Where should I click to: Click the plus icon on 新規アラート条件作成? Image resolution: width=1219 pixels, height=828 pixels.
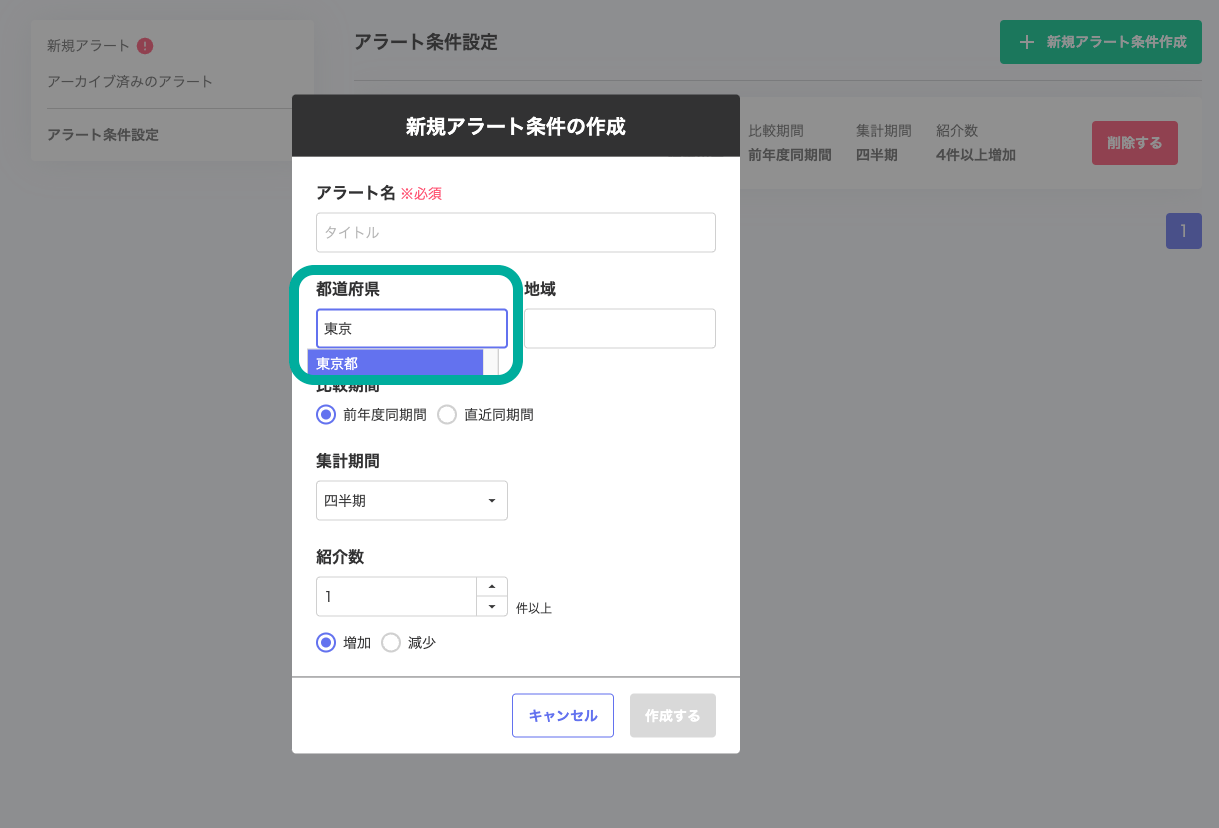(x=1026, y=42)
